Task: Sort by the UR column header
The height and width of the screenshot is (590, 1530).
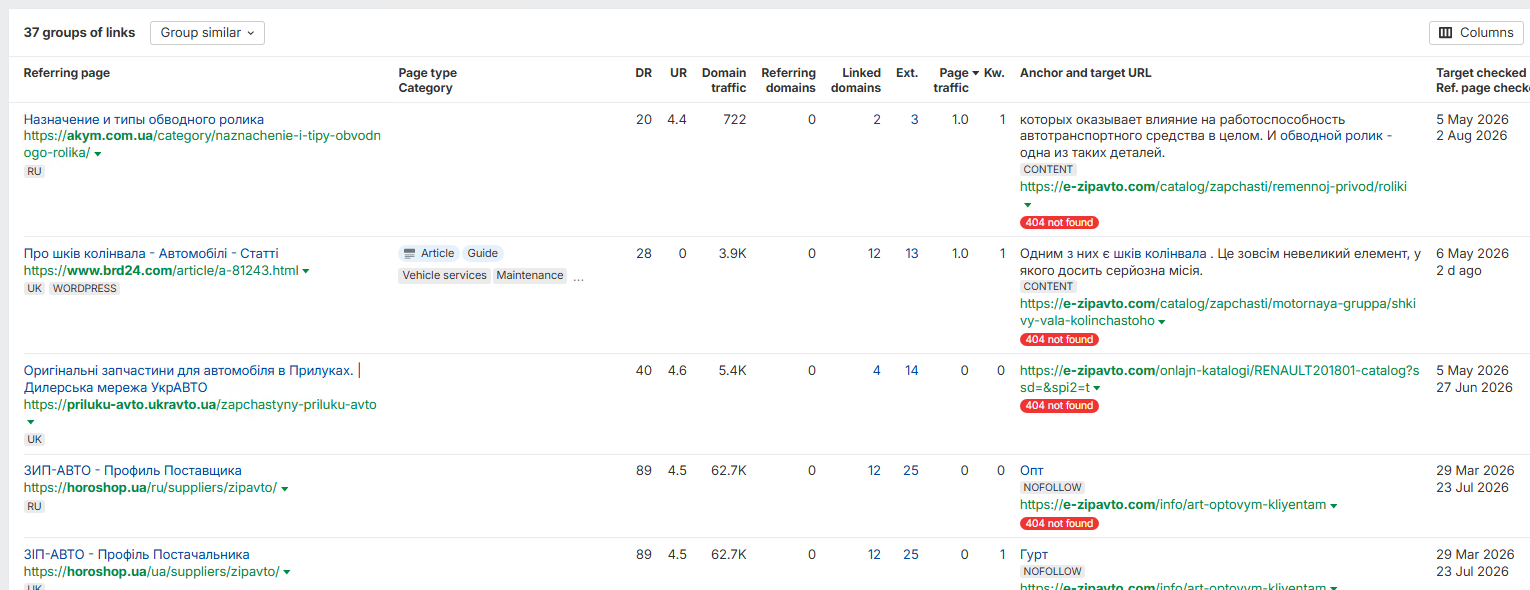Action: coord(678,73)
